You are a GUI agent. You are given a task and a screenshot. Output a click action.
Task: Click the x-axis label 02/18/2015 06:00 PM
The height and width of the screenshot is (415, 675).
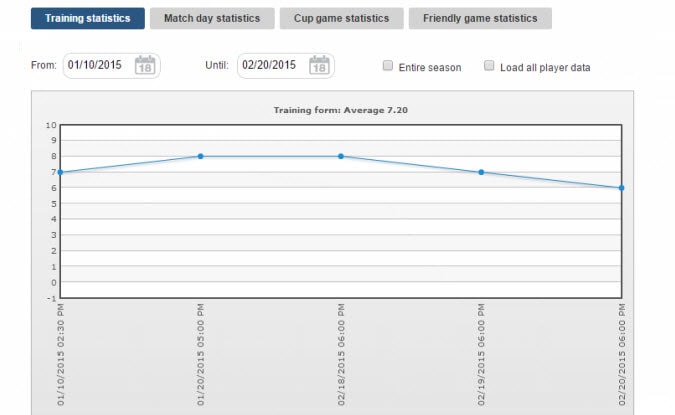341,355
